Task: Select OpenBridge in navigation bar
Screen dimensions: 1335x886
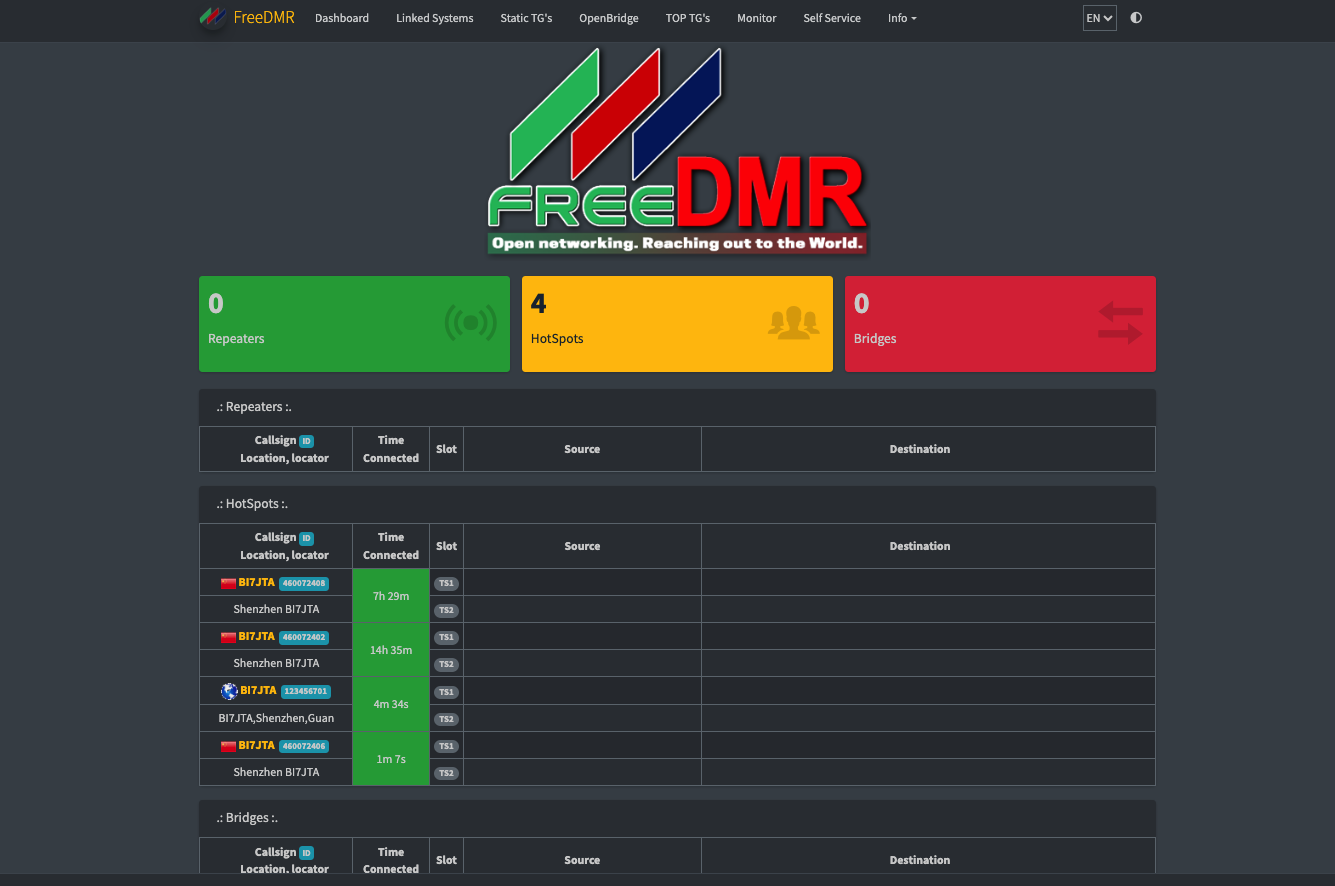Action: (x=608, y=18)
